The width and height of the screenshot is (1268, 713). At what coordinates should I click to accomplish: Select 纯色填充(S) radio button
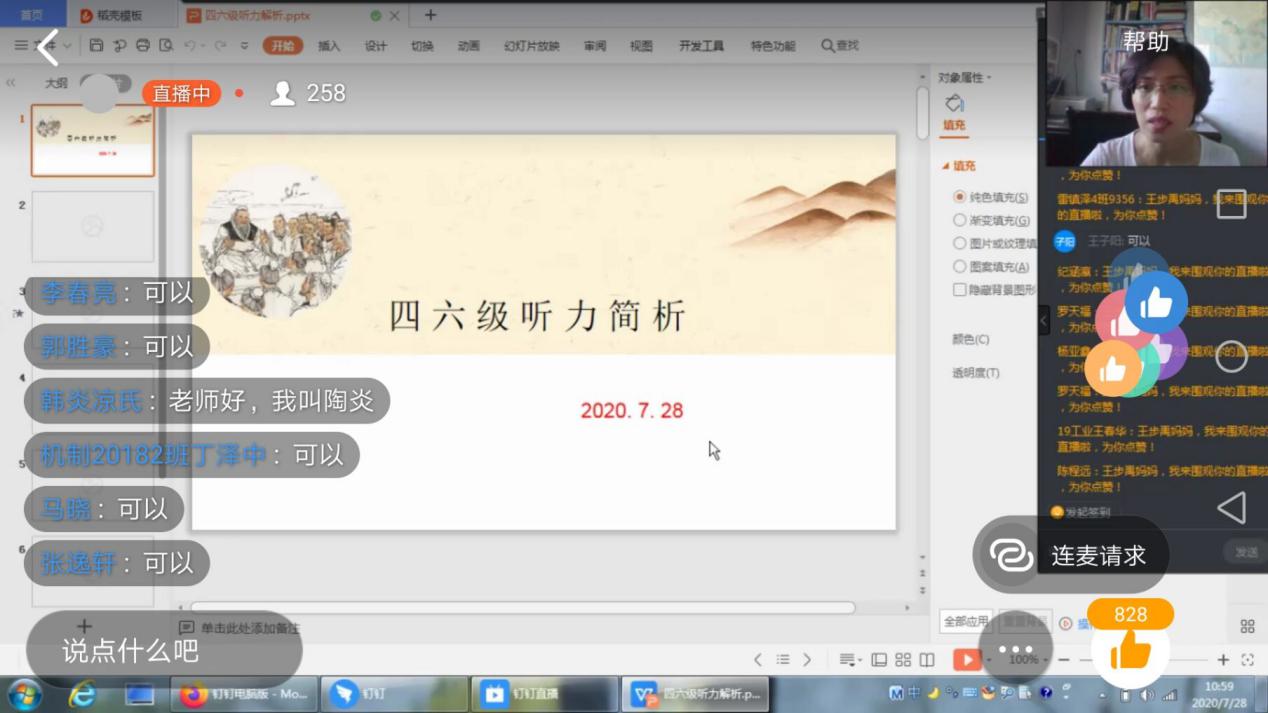pos(959,197)
